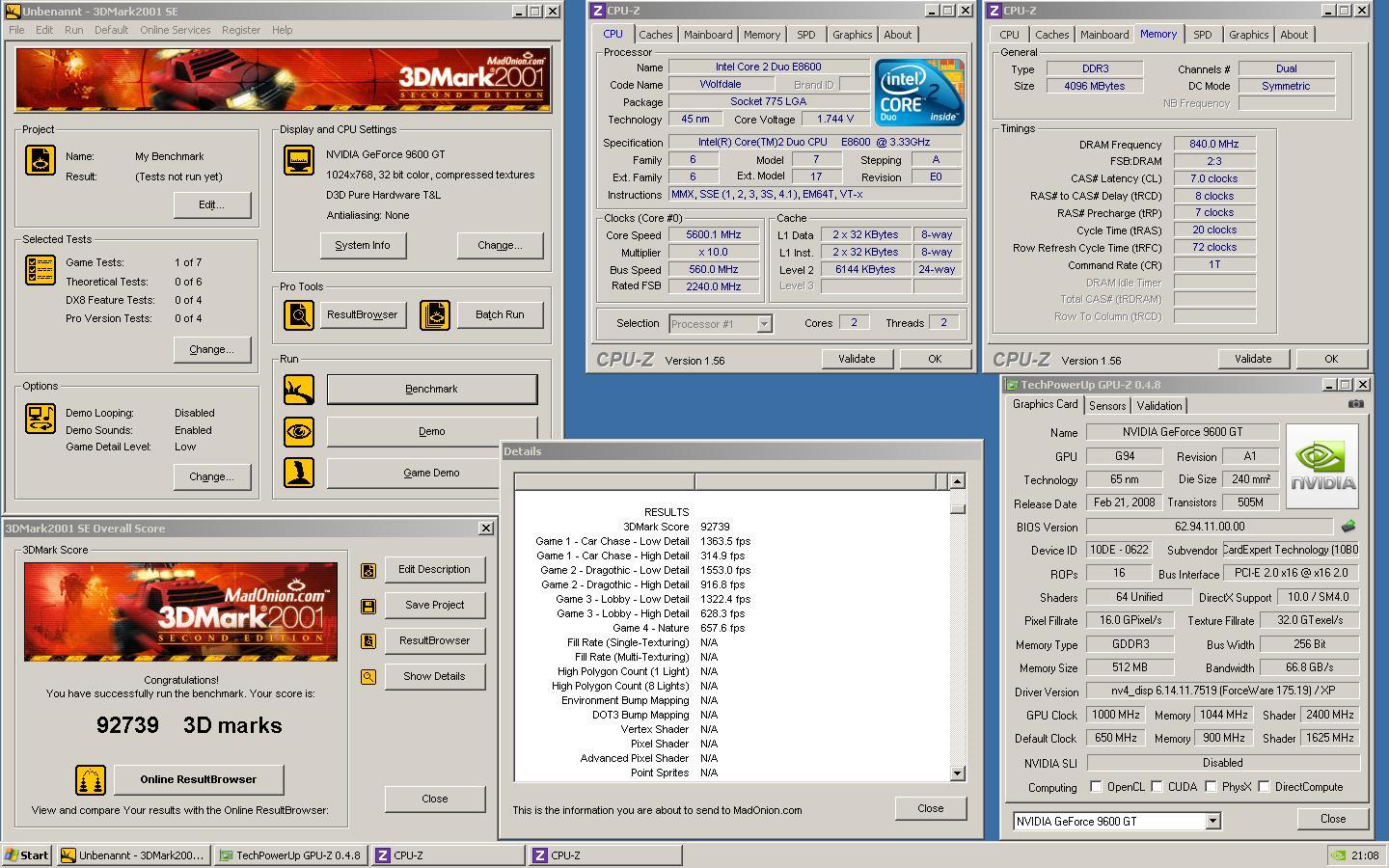Click the TechPowerUp GPU-Z taskbar button
Image resolution: width=1389 pixels, height=868 pixels.
pos(291,854)
